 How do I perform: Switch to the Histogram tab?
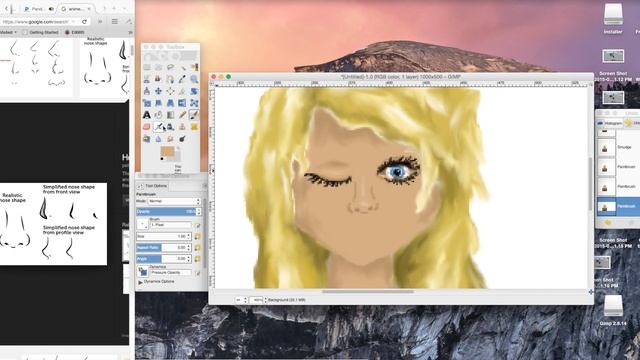tap(610, 123)
